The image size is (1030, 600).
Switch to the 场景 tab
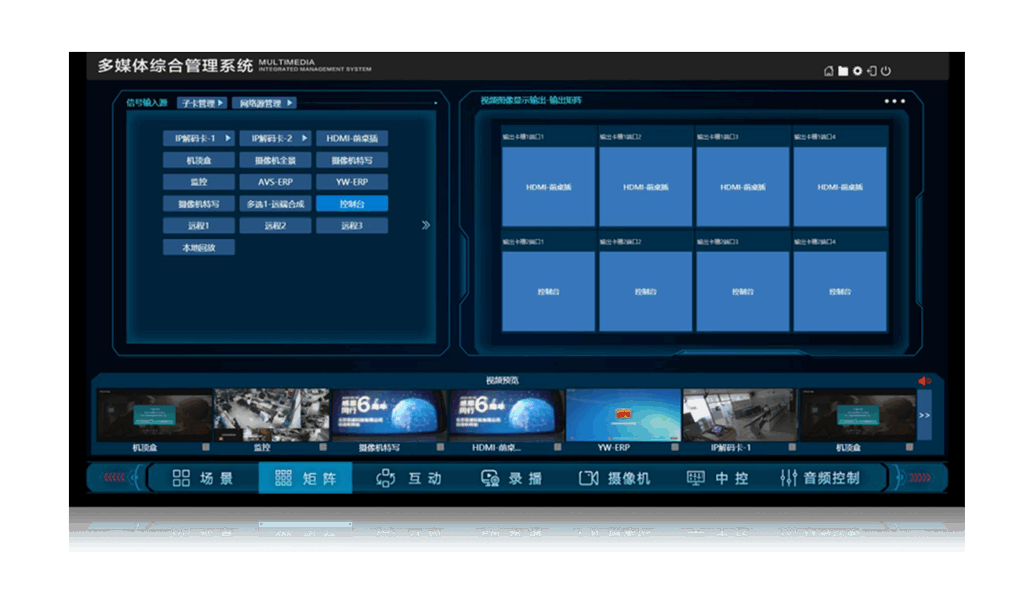pos(203,478)
